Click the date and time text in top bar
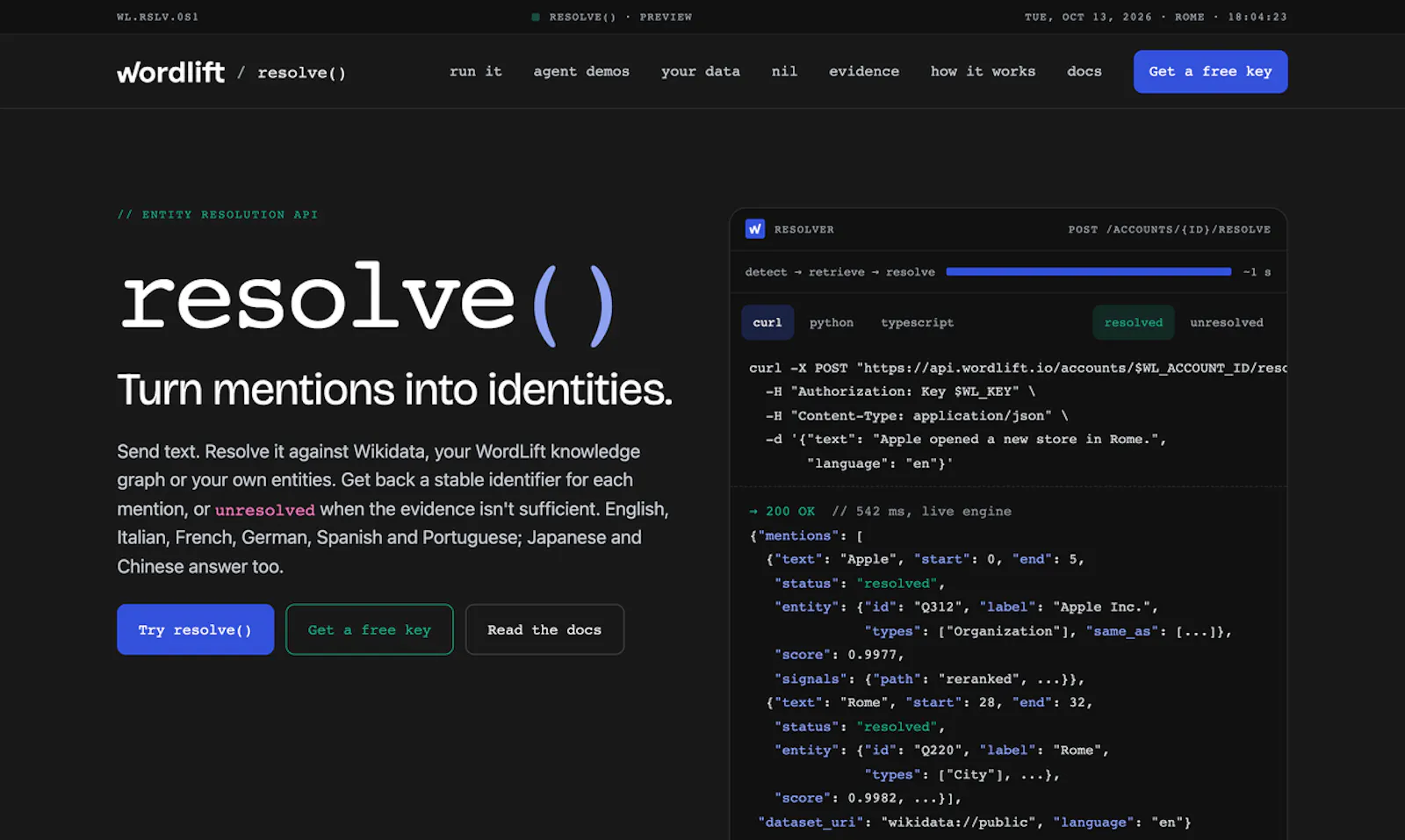Image resolution: width=1405 pixels, height=840 pixels. [1156, 17]
